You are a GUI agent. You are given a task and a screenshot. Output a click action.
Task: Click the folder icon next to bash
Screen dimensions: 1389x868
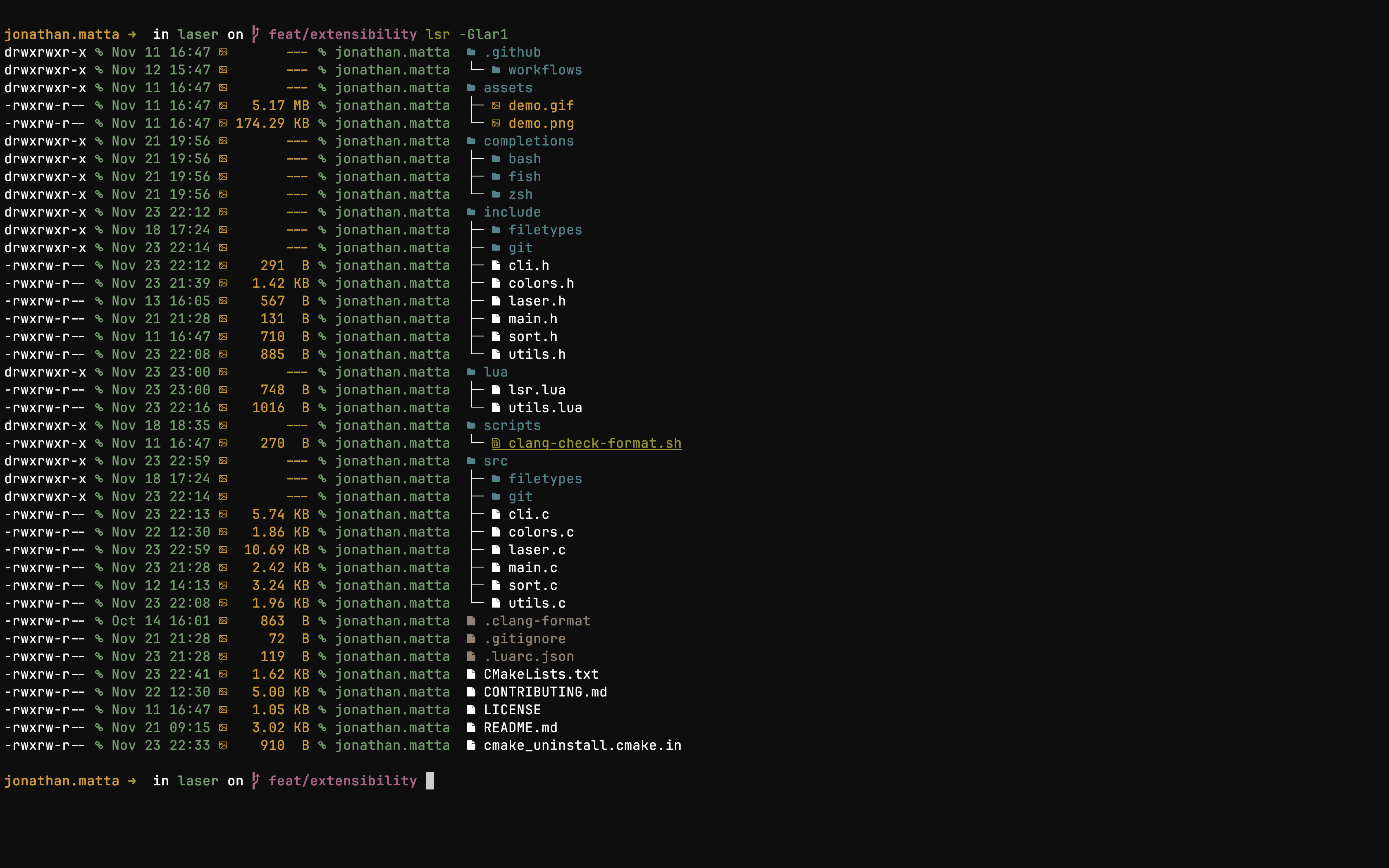[x=496, y=159]
